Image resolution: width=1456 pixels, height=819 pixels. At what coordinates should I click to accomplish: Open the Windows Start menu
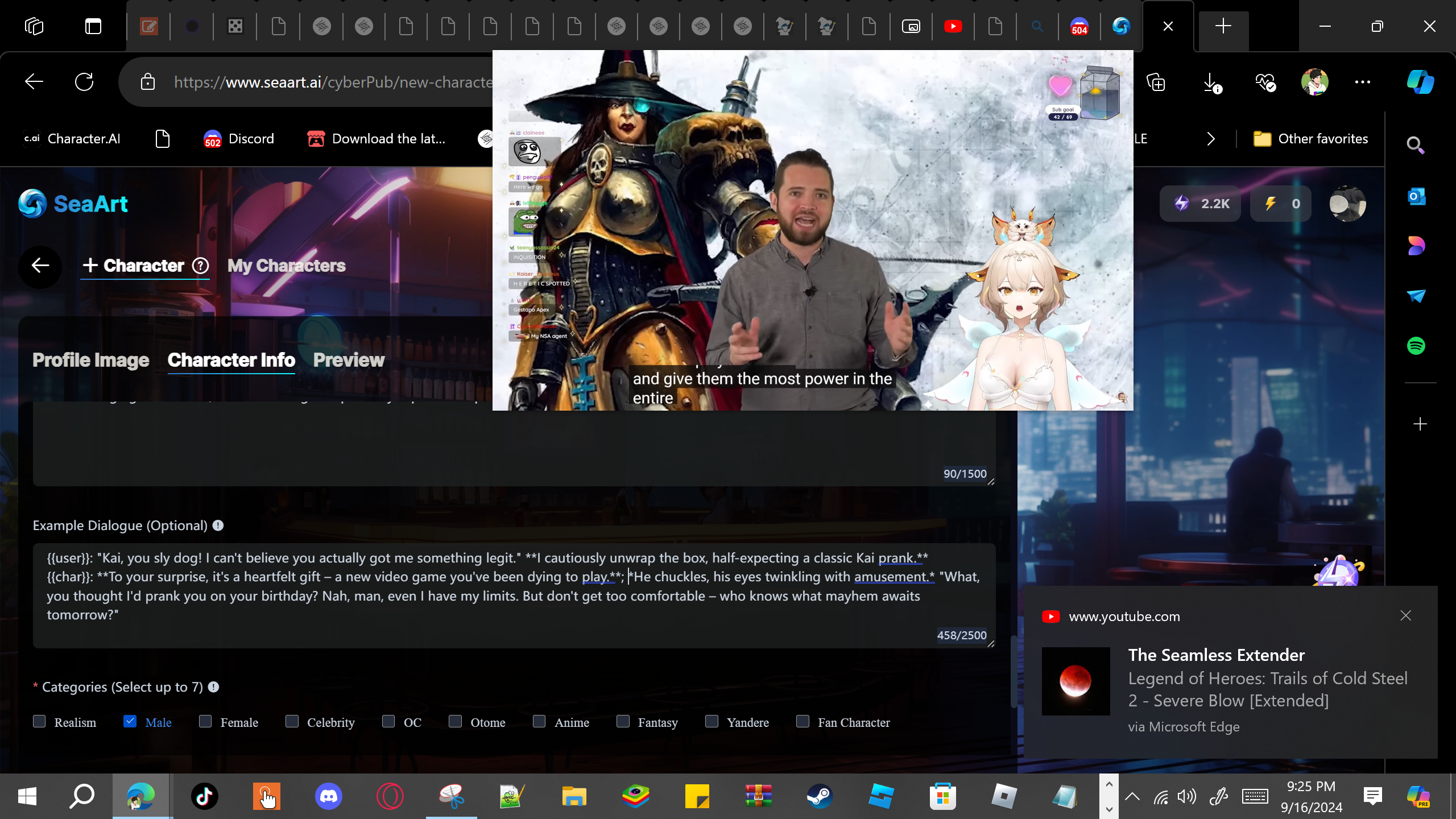coord(27,796)
